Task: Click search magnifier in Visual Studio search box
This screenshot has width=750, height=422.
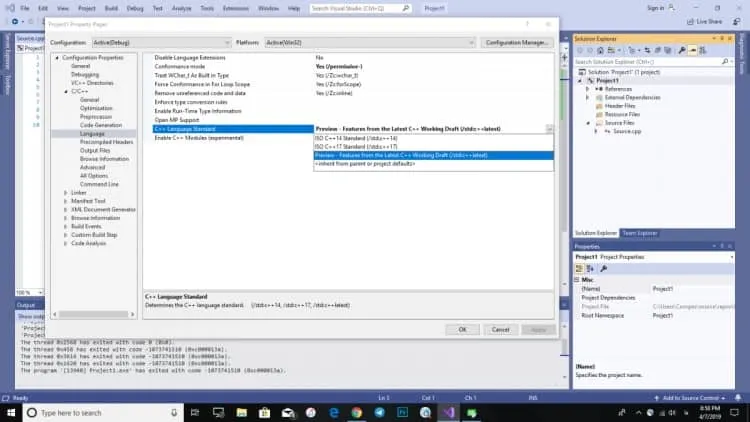Action: (406, 8)
